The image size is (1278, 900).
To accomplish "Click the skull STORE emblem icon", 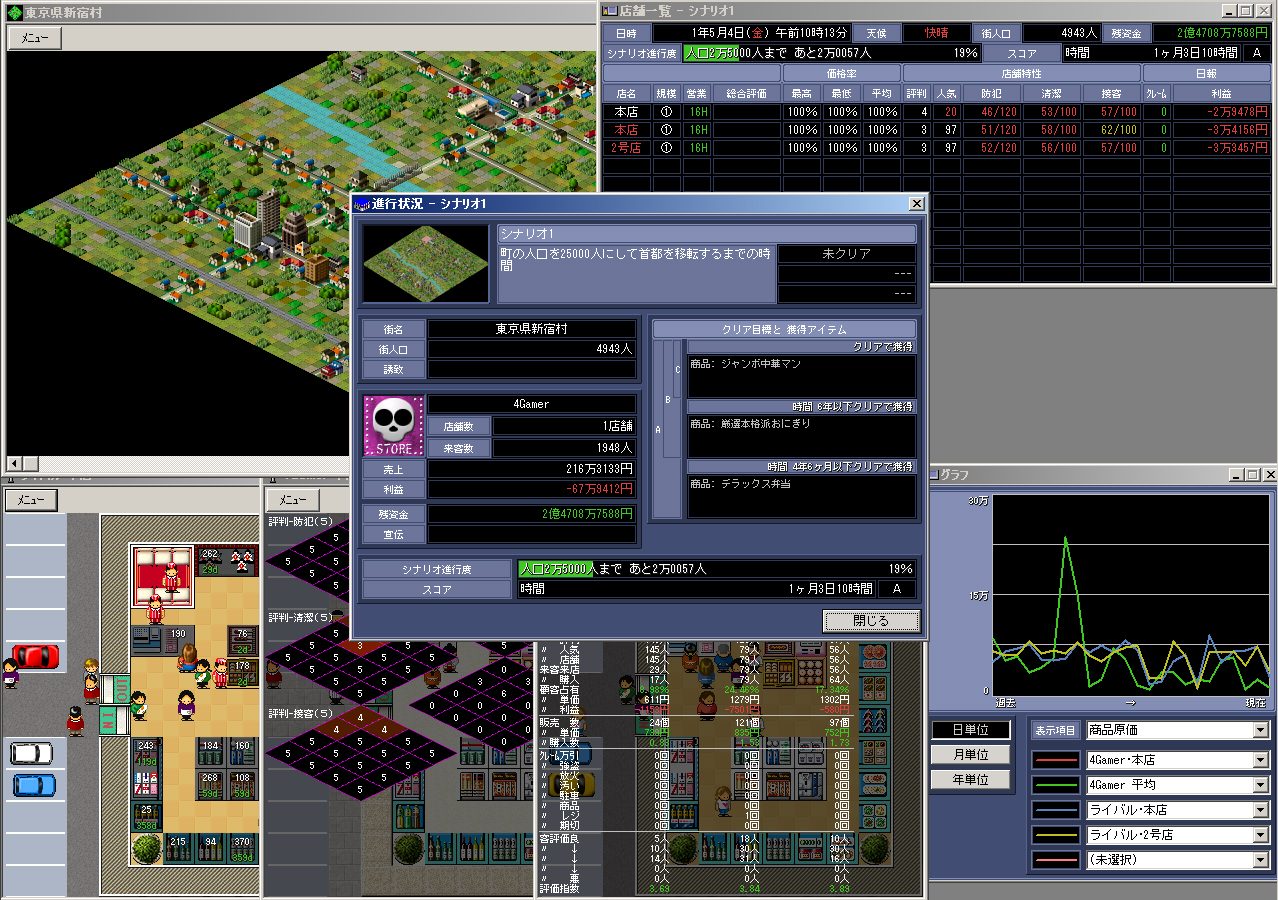I will [393, 426].
